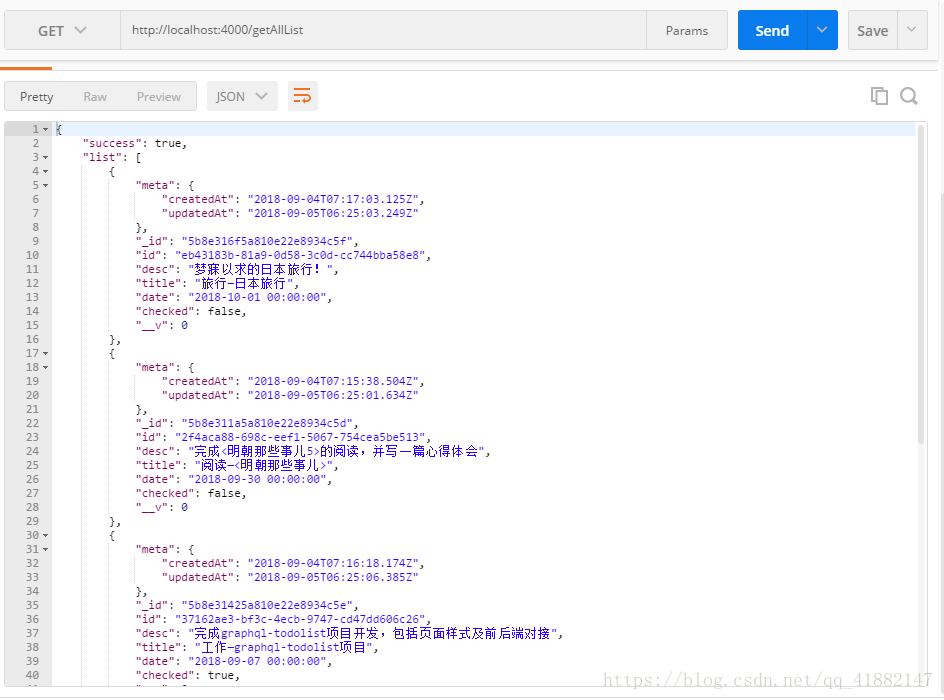Viewport: 944px width, 700px height.
Task: Click id value 37162ae3-bf3c-4ecb-9747-cd47dd606c26
Action: tap(300, 619)
